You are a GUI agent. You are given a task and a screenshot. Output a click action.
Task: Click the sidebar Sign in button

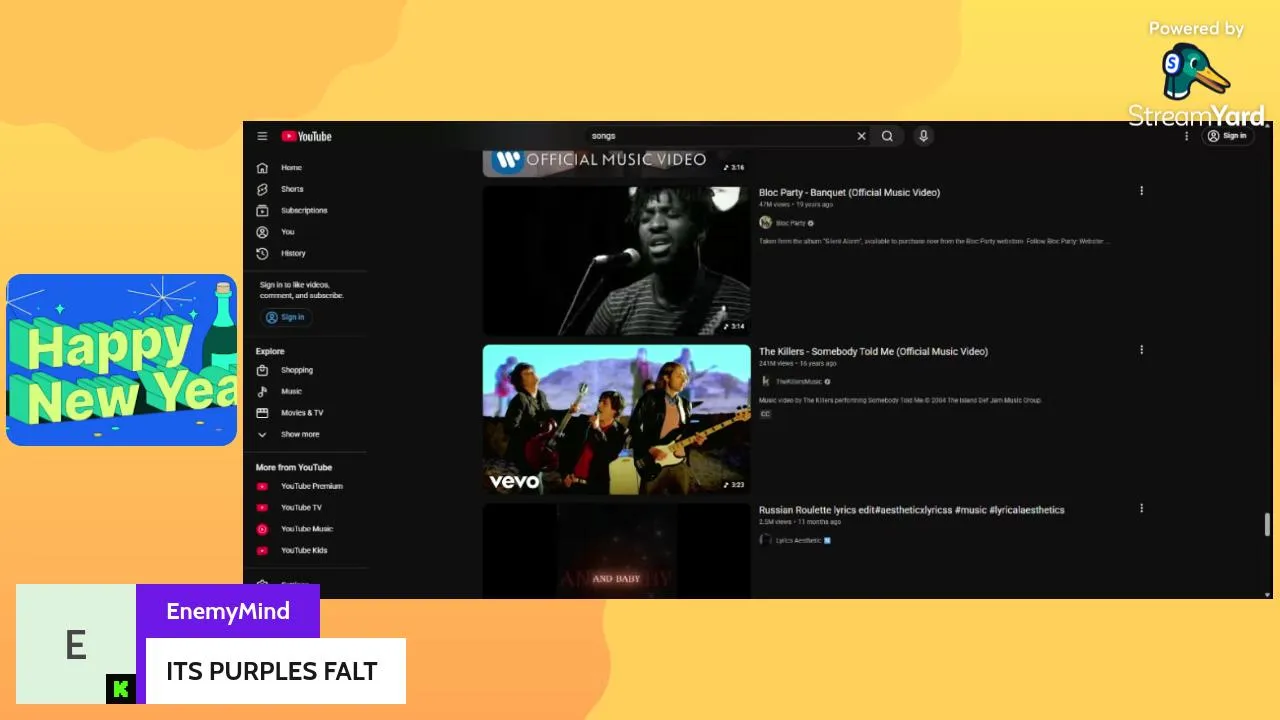pyautogui.click(x=286, y=317)
